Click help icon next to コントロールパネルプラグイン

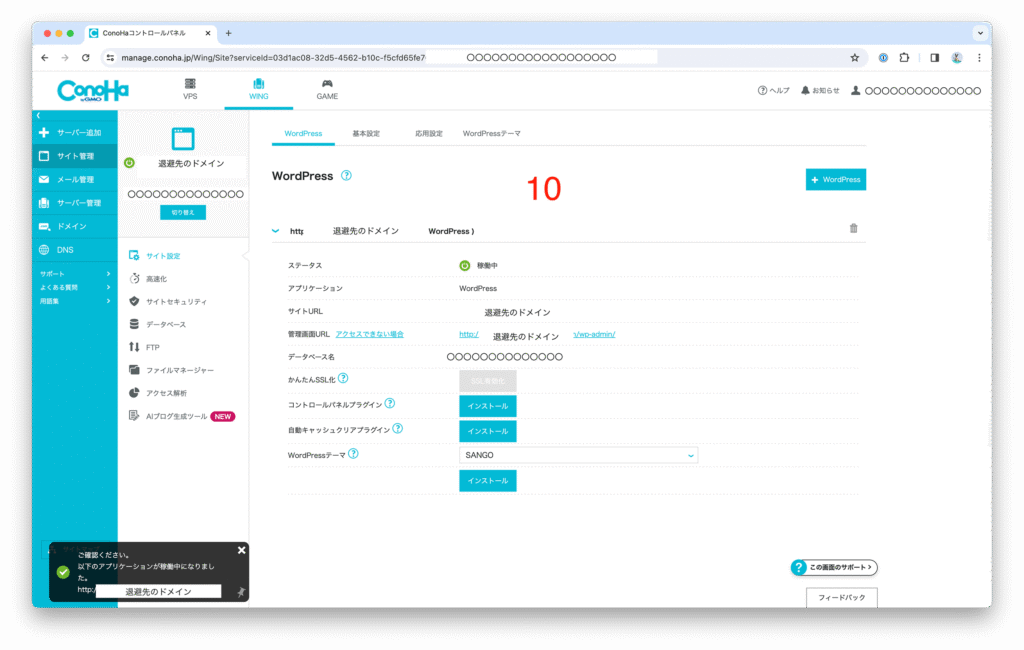390,404
